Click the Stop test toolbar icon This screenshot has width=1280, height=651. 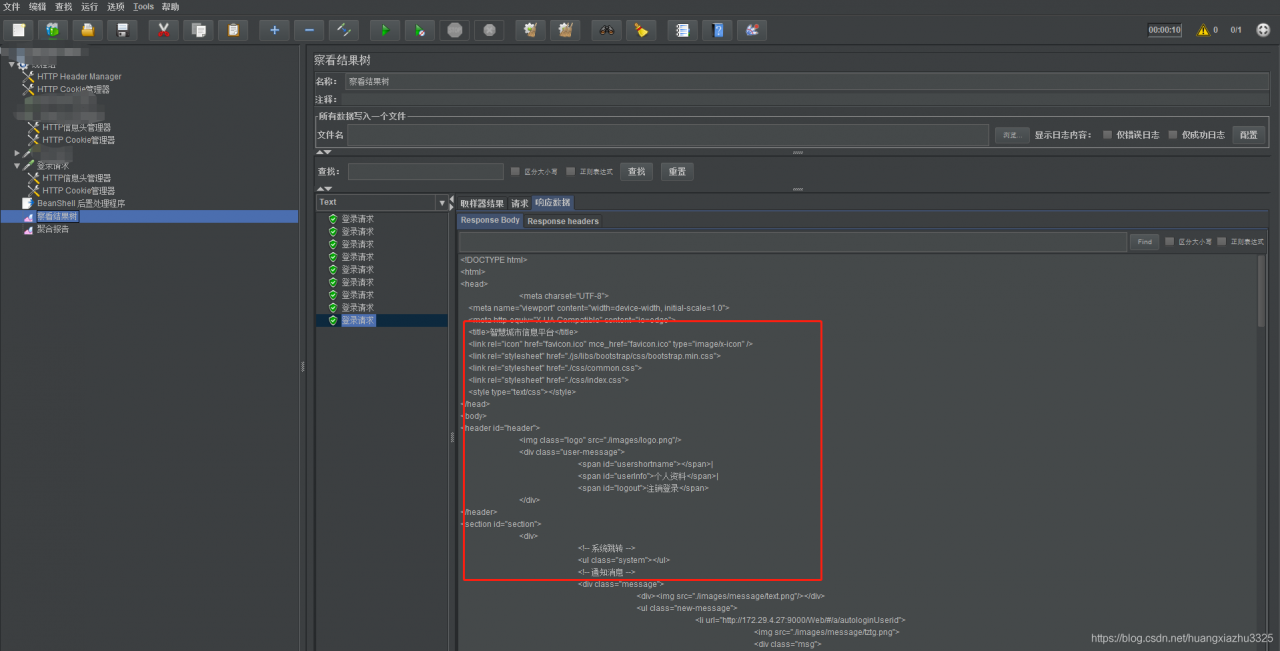(x=455, y=29)
